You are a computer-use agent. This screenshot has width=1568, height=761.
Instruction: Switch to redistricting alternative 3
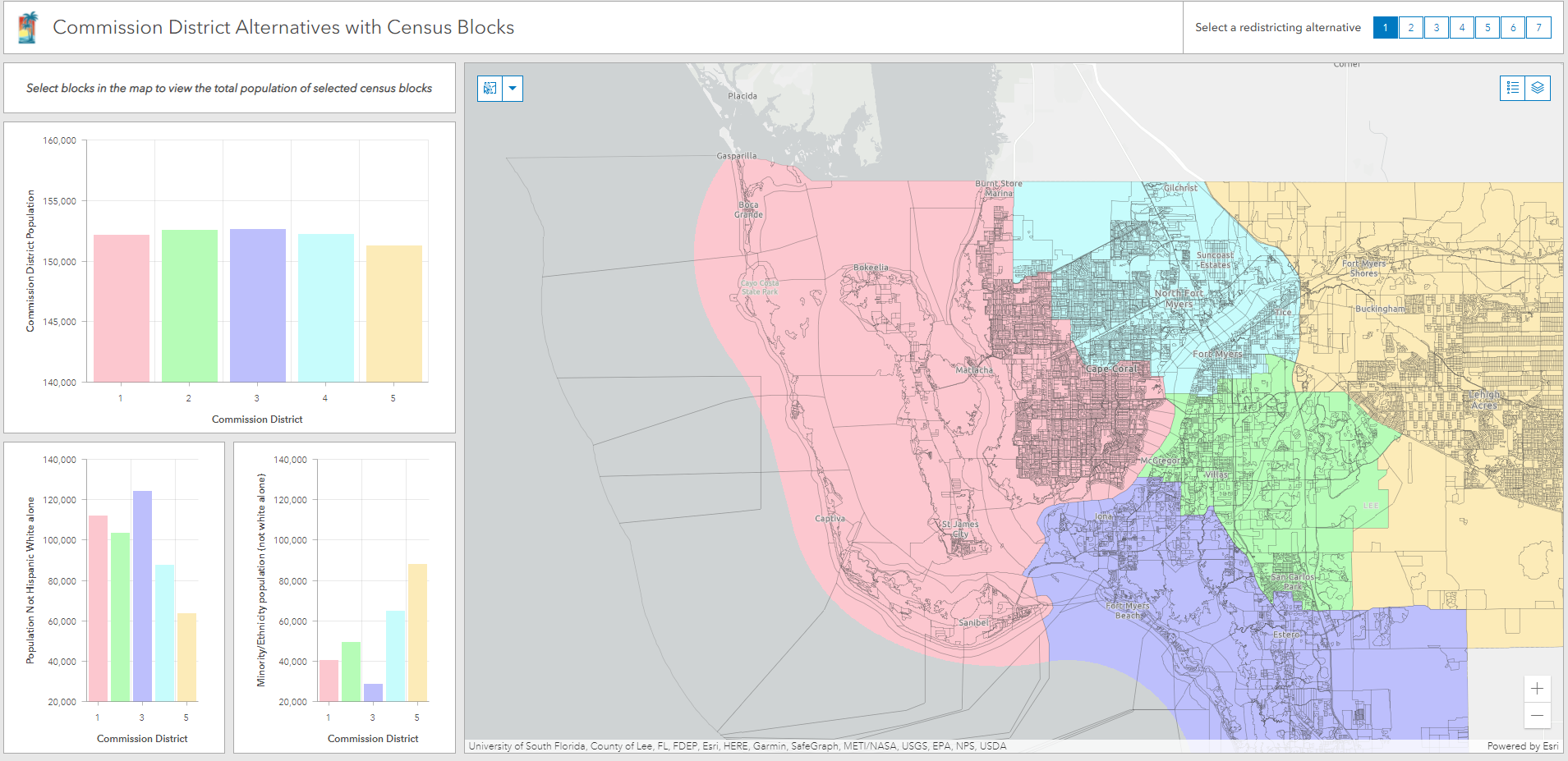point(1436,28)
